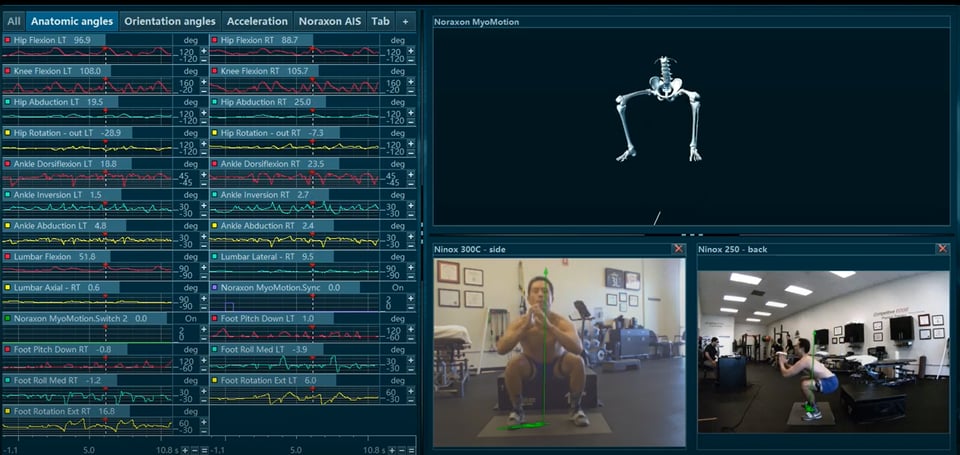Open the Orientation angles tab
The height and width of the screenshot is (455, 960).
[170, 21]
